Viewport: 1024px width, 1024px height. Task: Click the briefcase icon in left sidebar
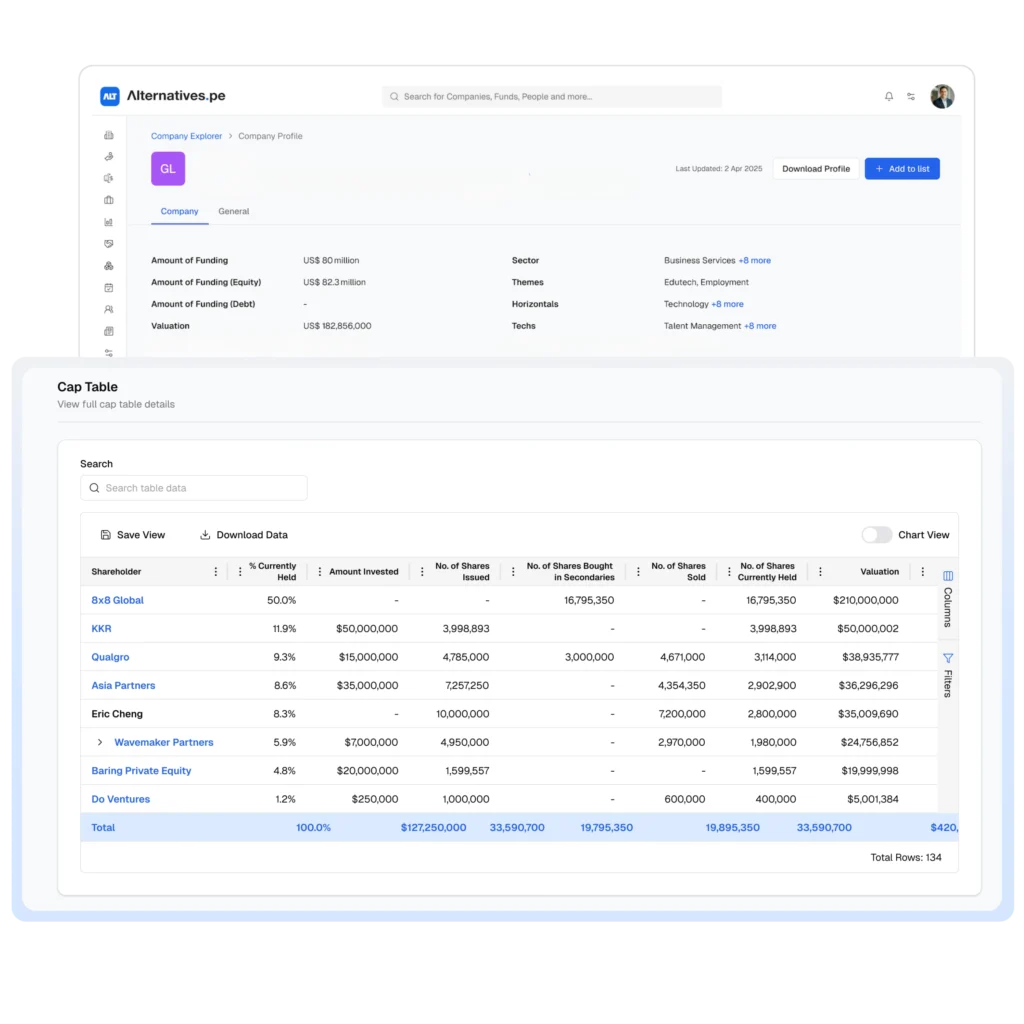point(109,200)
